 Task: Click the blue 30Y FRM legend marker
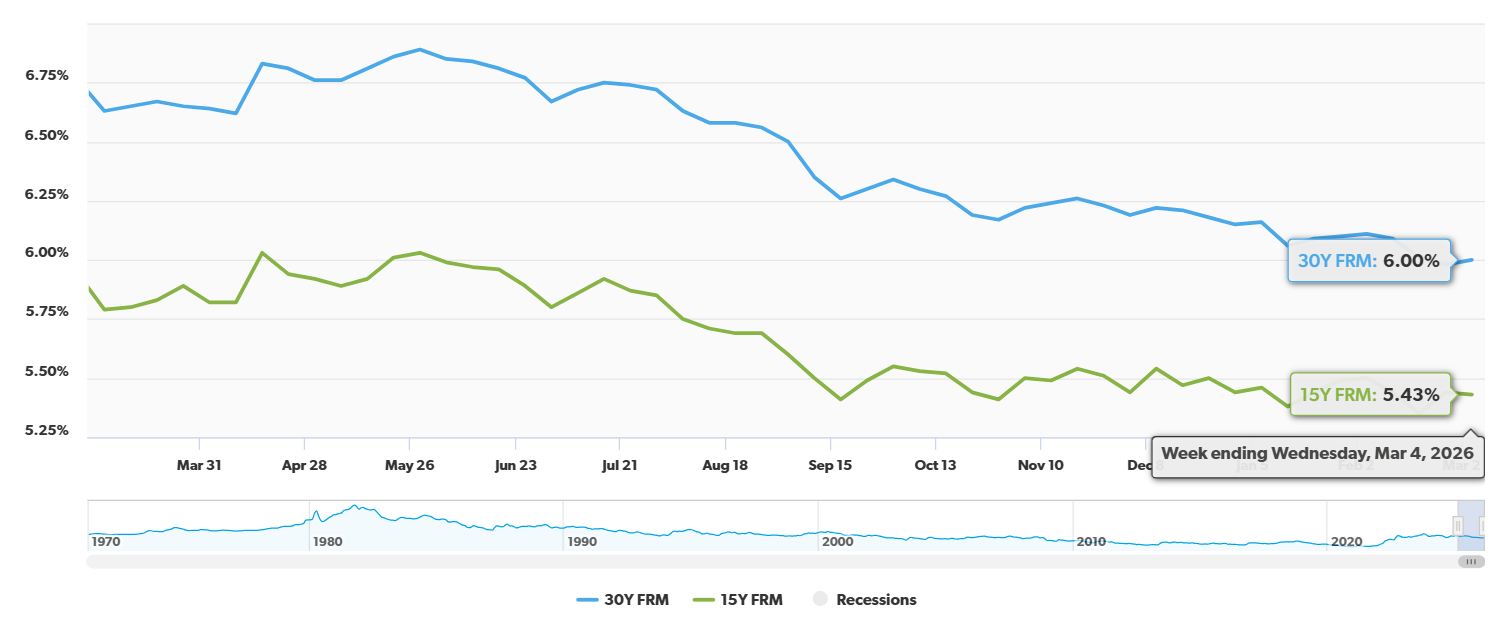587,600
